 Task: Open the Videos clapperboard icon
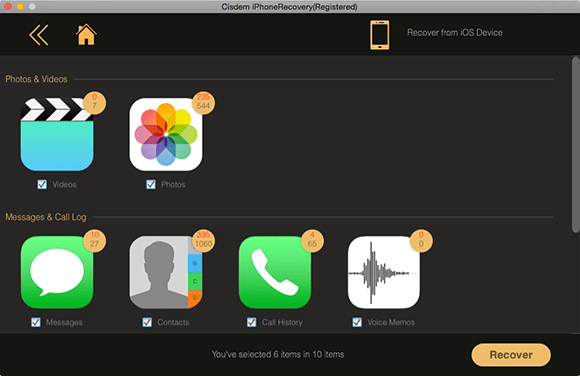[x=57, y=134]
